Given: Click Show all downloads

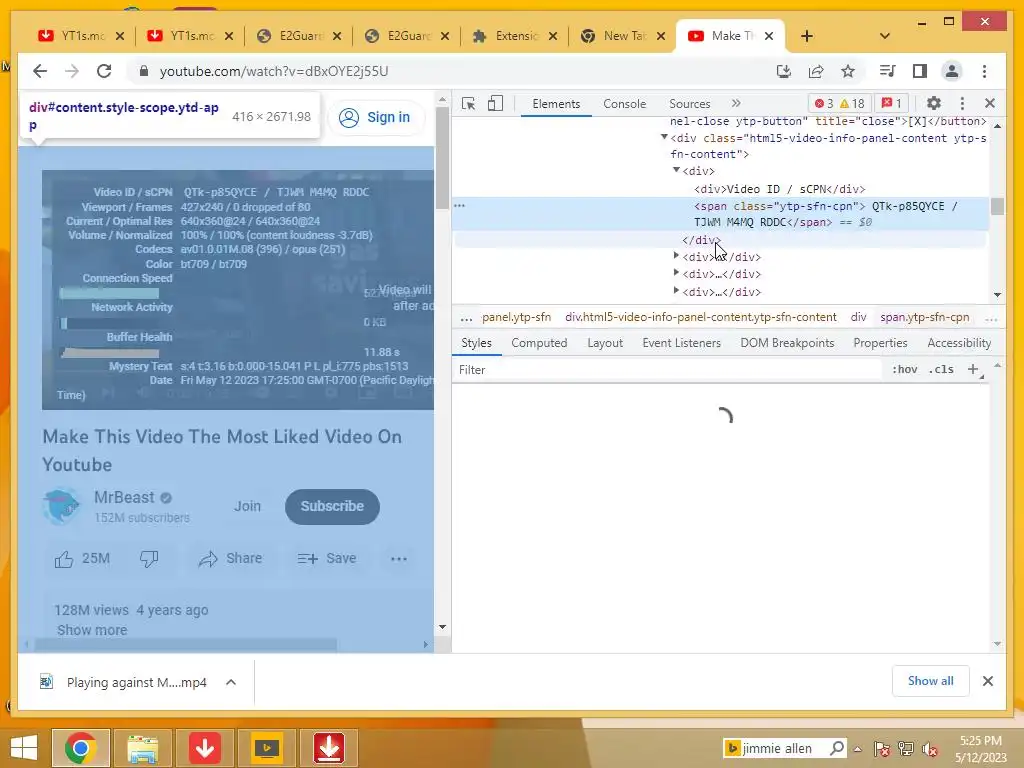Looking at the screenshot, I should 930,681.
